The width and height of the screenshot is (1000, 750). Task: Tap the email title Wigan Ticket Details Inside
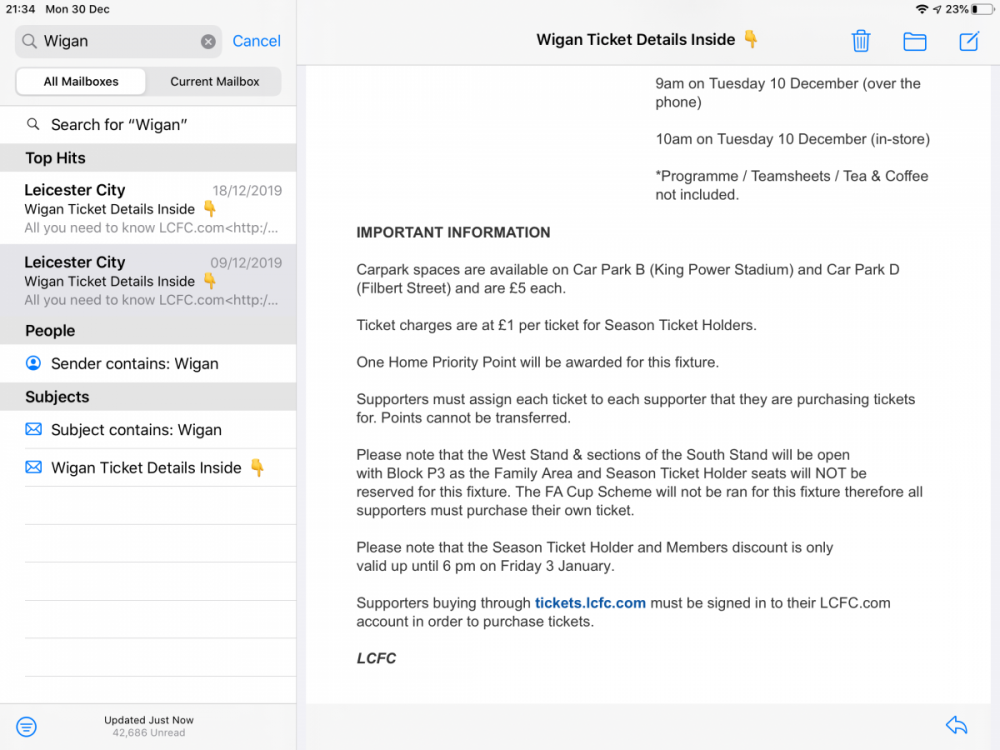647,40
